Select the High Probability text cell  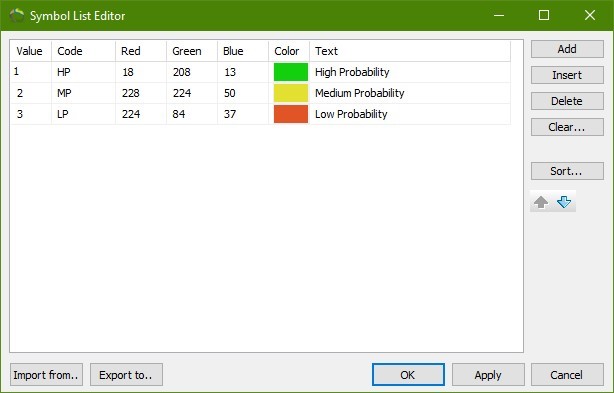coord(410,72)
